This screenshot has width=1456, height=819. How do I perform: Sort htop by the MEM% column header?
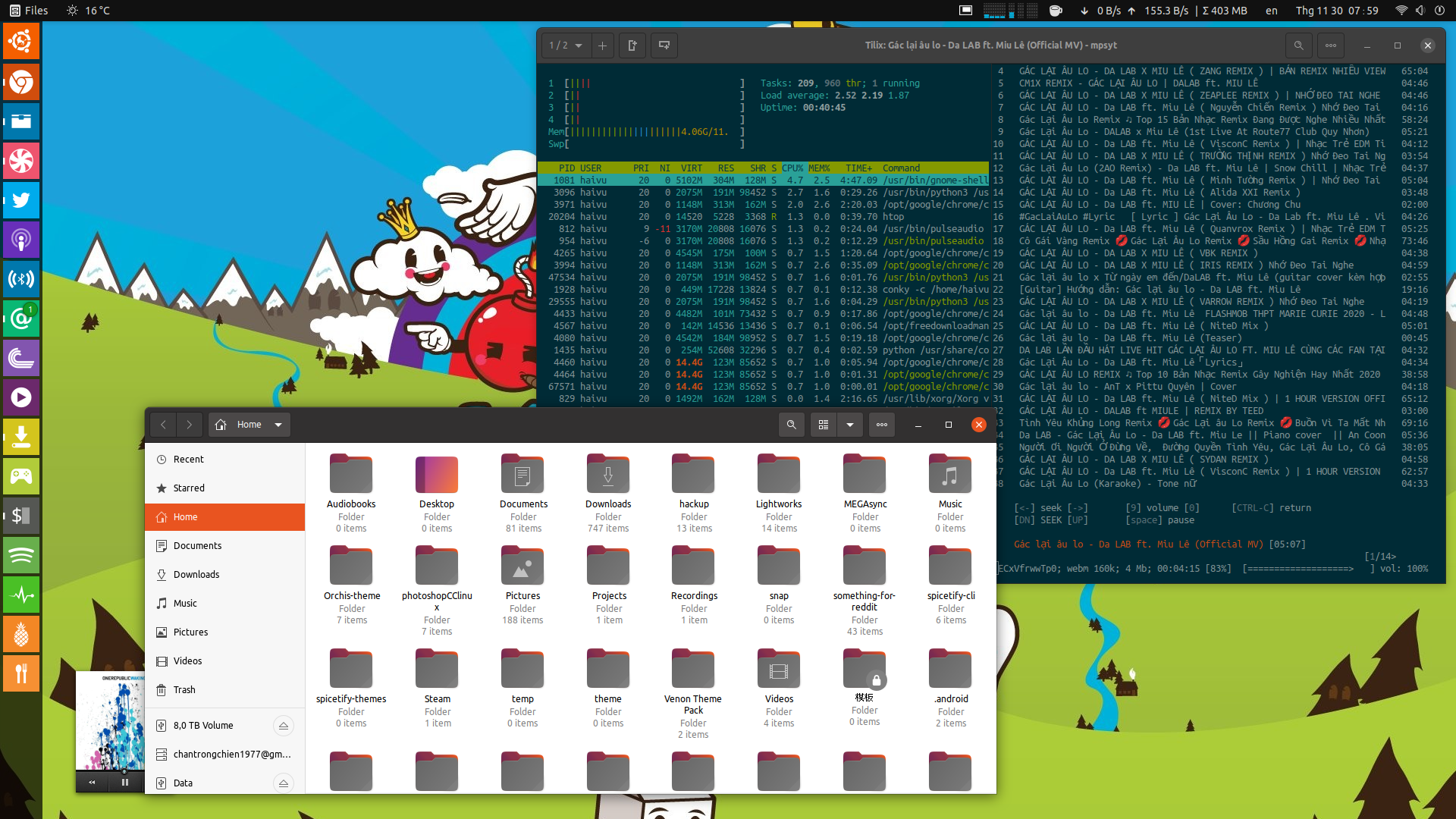819,168
